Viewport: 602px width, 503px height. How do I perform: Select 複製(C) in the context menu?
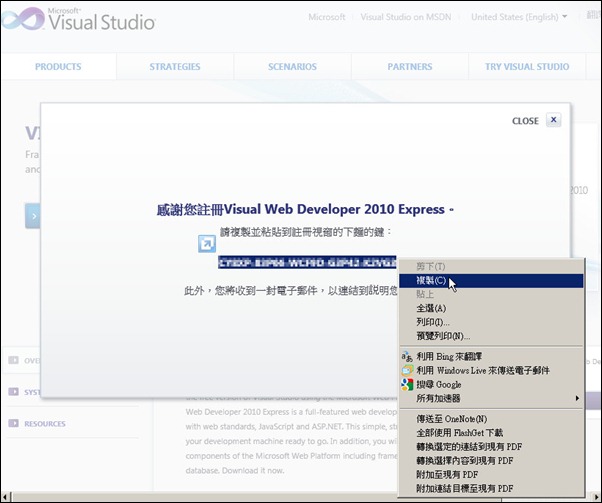[491, 281]
